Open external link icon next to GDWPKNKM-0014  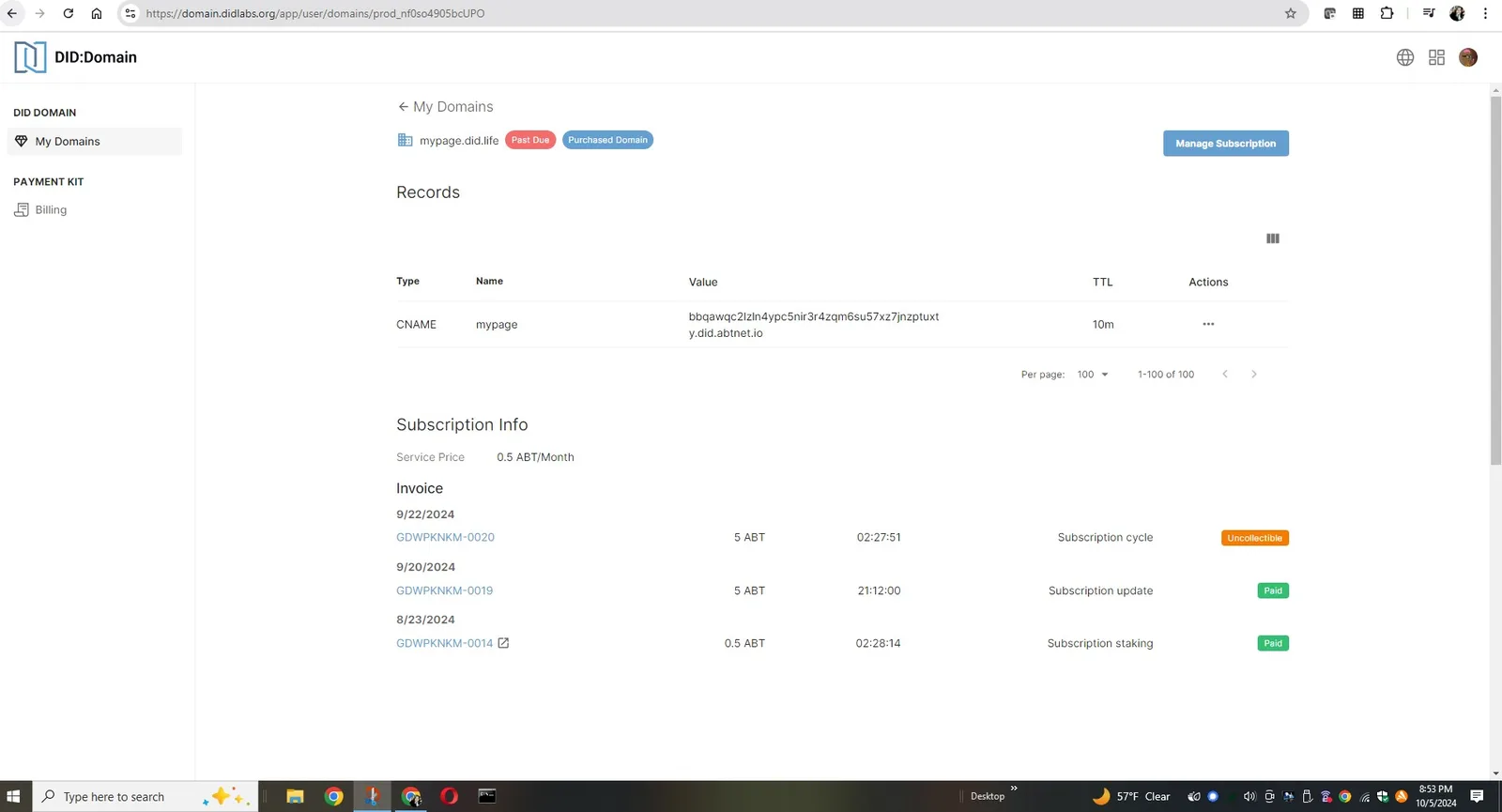[503, 643]
